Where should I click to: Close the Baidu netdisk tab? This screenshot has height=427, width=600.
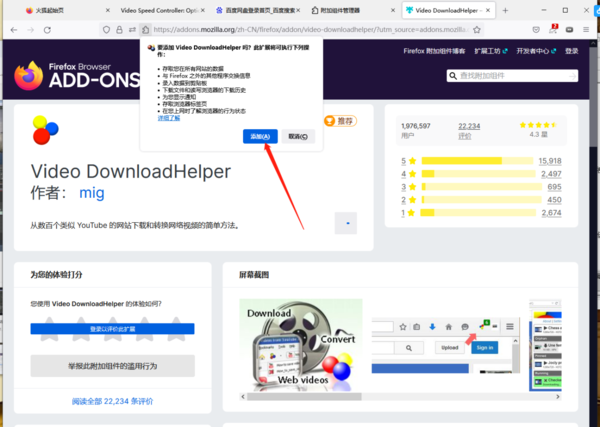pyautogui.click(x=298, y=10)
